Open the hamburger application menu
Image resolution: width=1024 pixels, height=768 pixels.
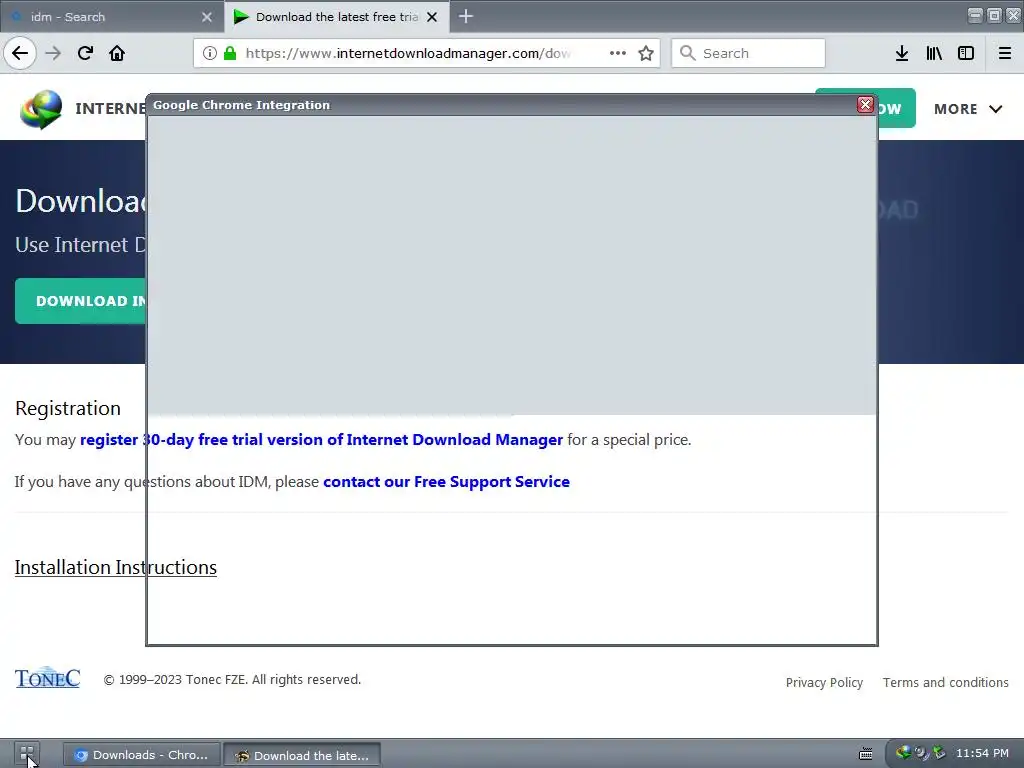click(1005, 53)
